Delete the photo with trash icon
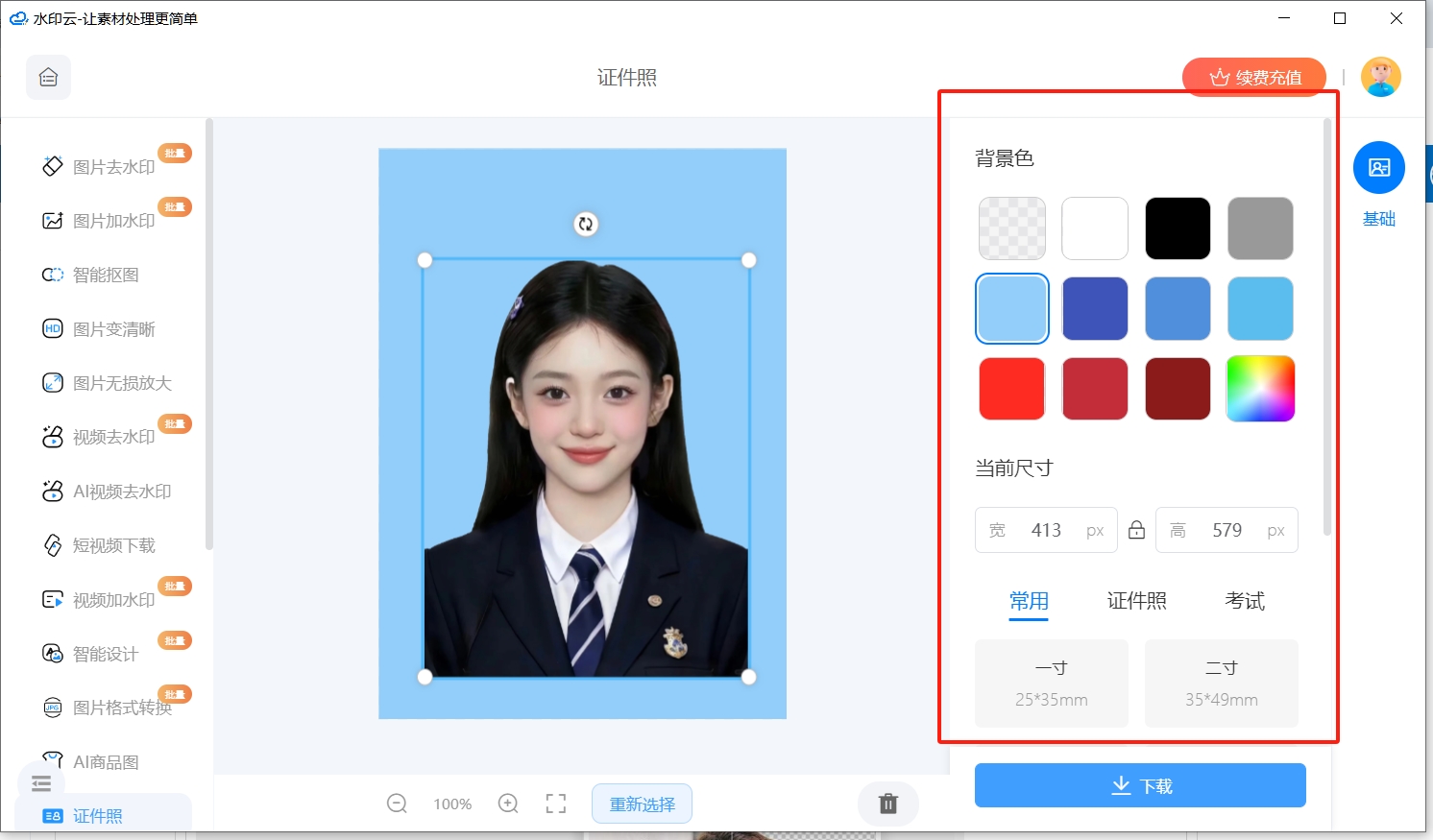This screenshot has height=840, width=1433. (x=888, y=804)
